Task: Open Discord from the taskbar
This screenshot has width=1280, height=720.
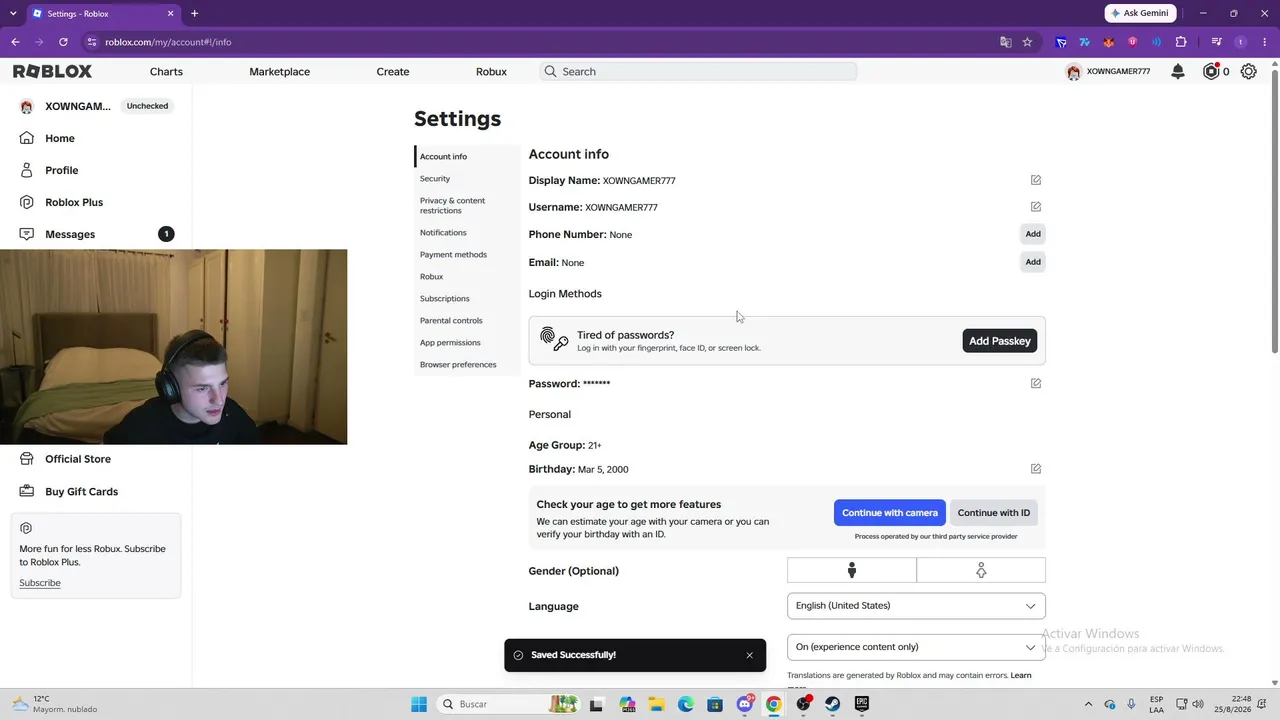Action: point(745,704)
